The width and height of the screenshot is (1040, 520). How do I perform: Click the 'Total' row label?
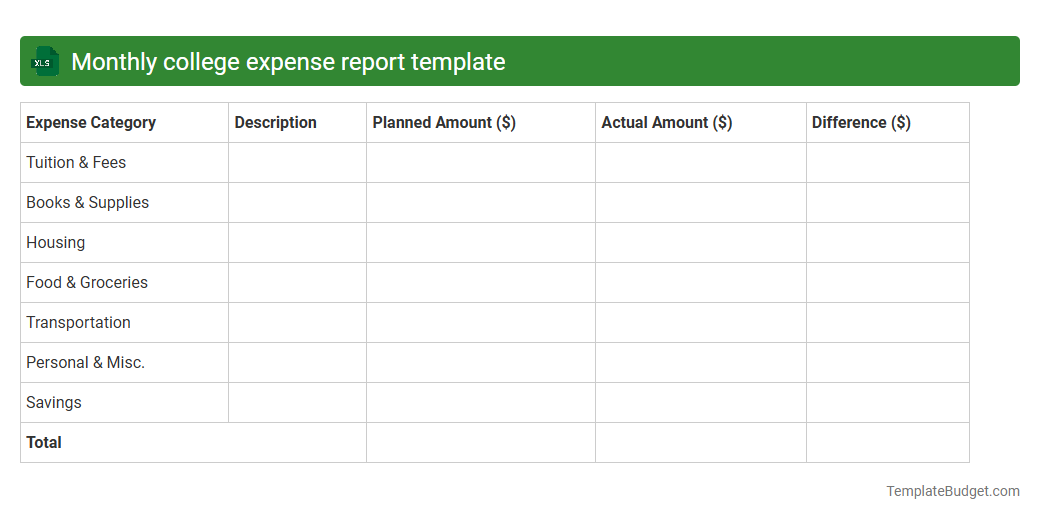44,442
